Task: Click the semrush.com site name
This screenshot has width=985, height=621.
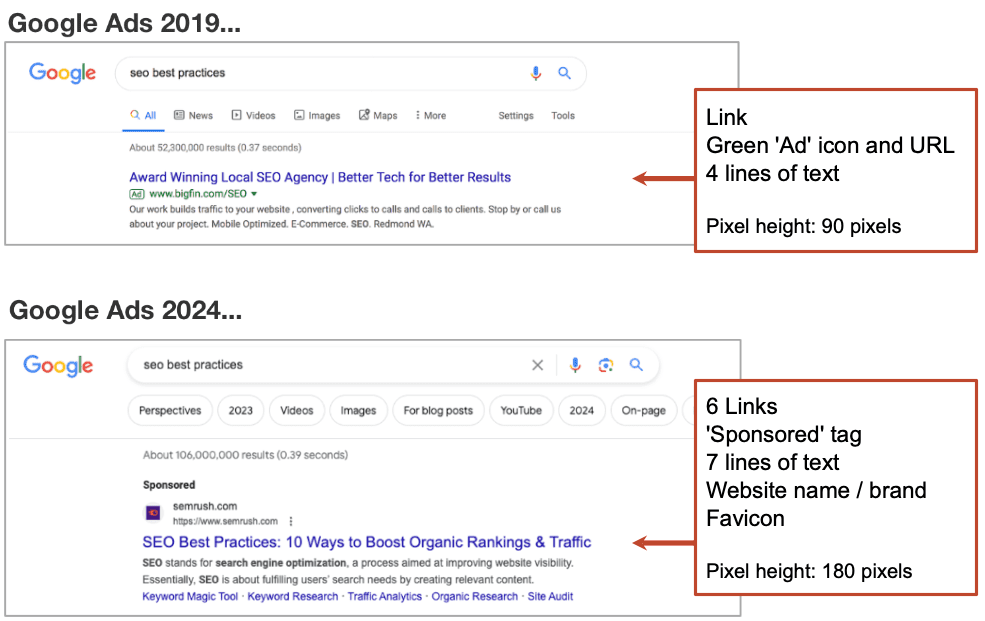Action: pos(205,506)
